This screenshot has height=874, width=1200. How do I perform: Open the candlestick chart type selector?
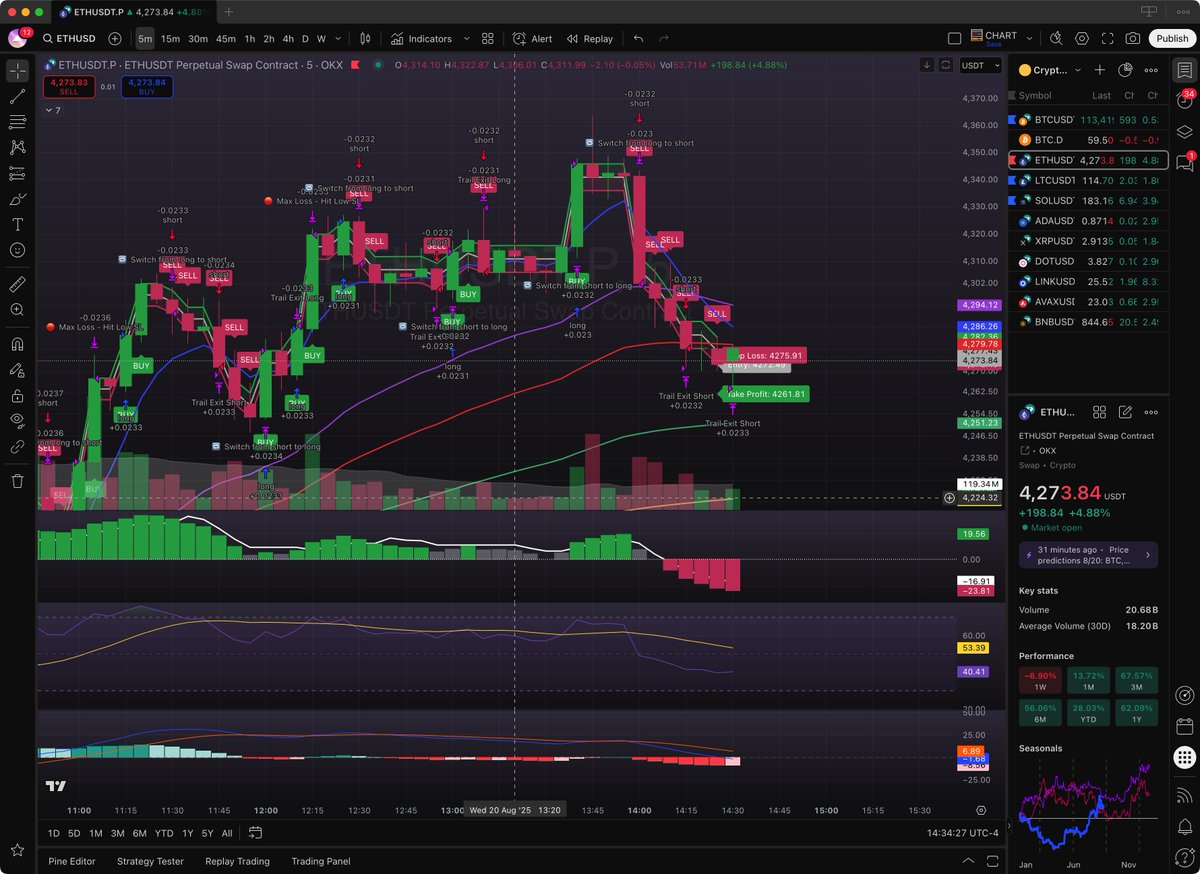(x=365, y=39)
